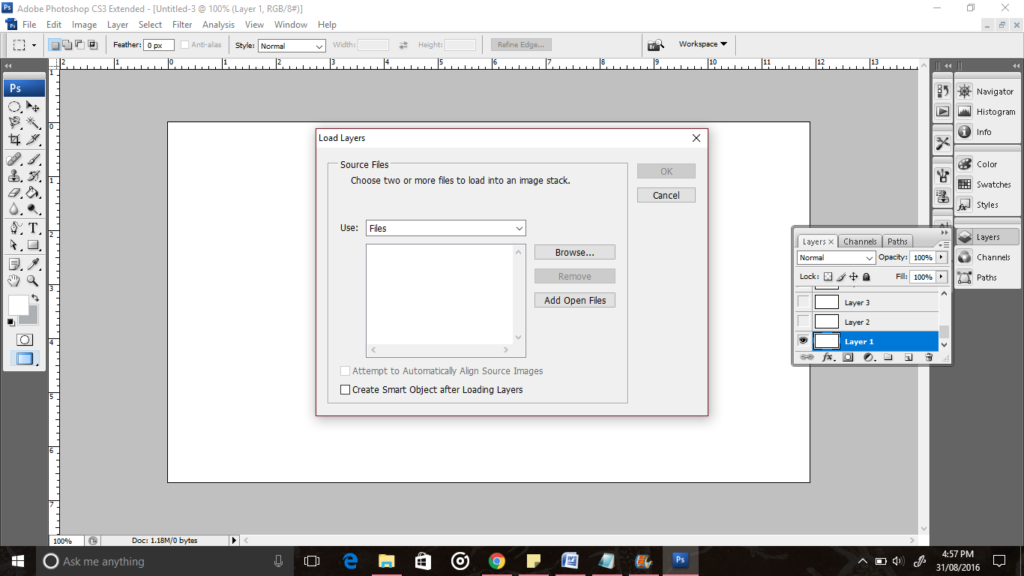Click the Add Open Files button
1024x576 pixels.
pyautogui.click(x=575, y=300)
